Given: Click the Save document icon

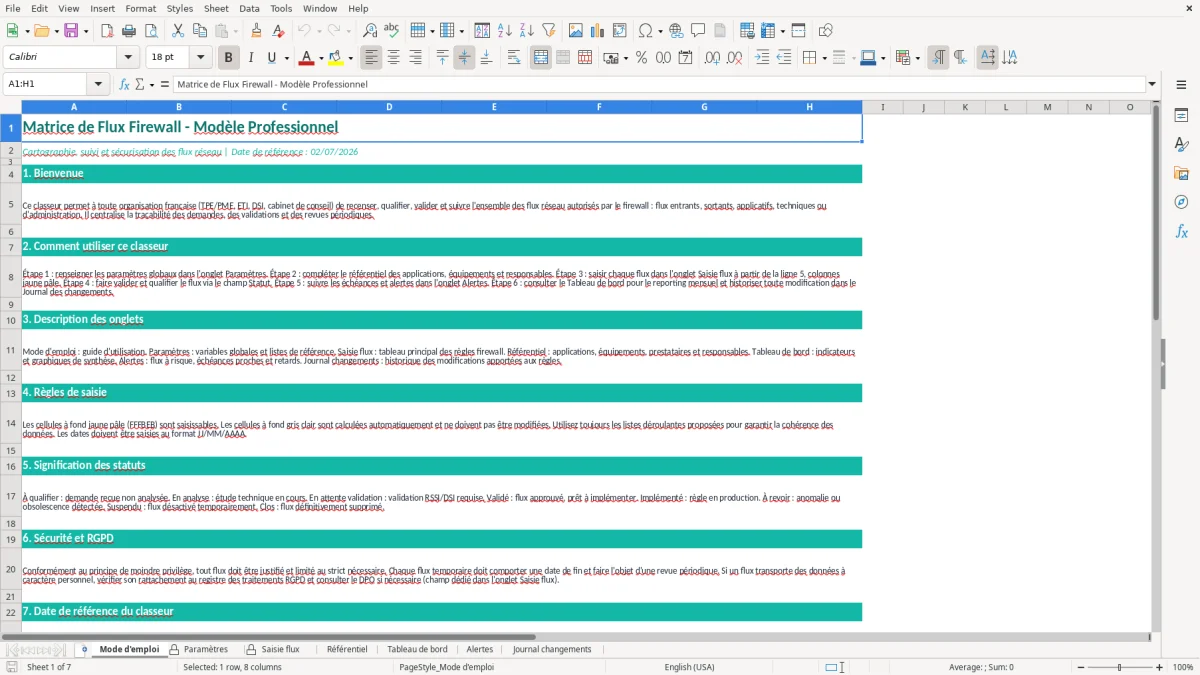Looking at the screenshot, I should (71, 31).
